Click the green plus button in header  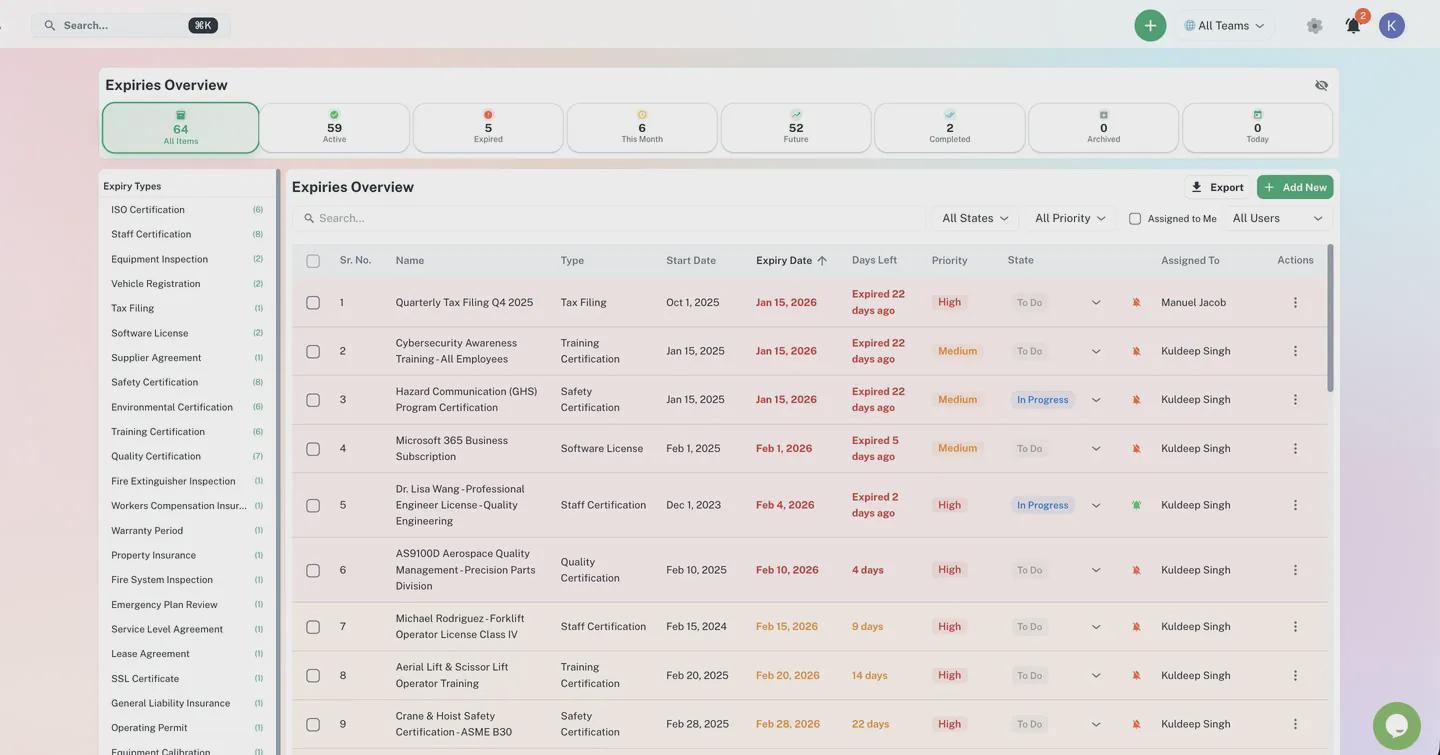click(1150, 25)
